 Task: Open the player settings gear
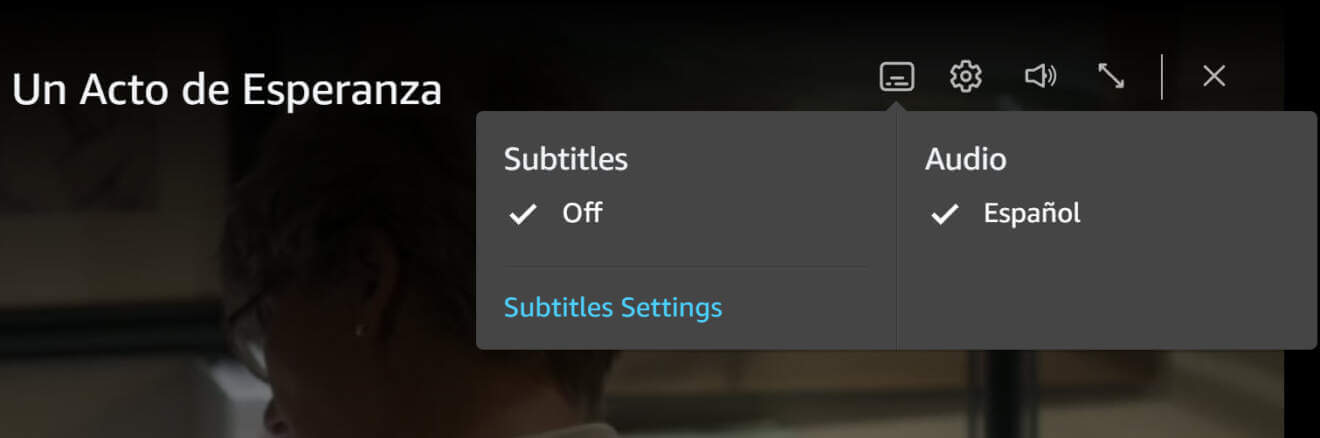point(966,76)
